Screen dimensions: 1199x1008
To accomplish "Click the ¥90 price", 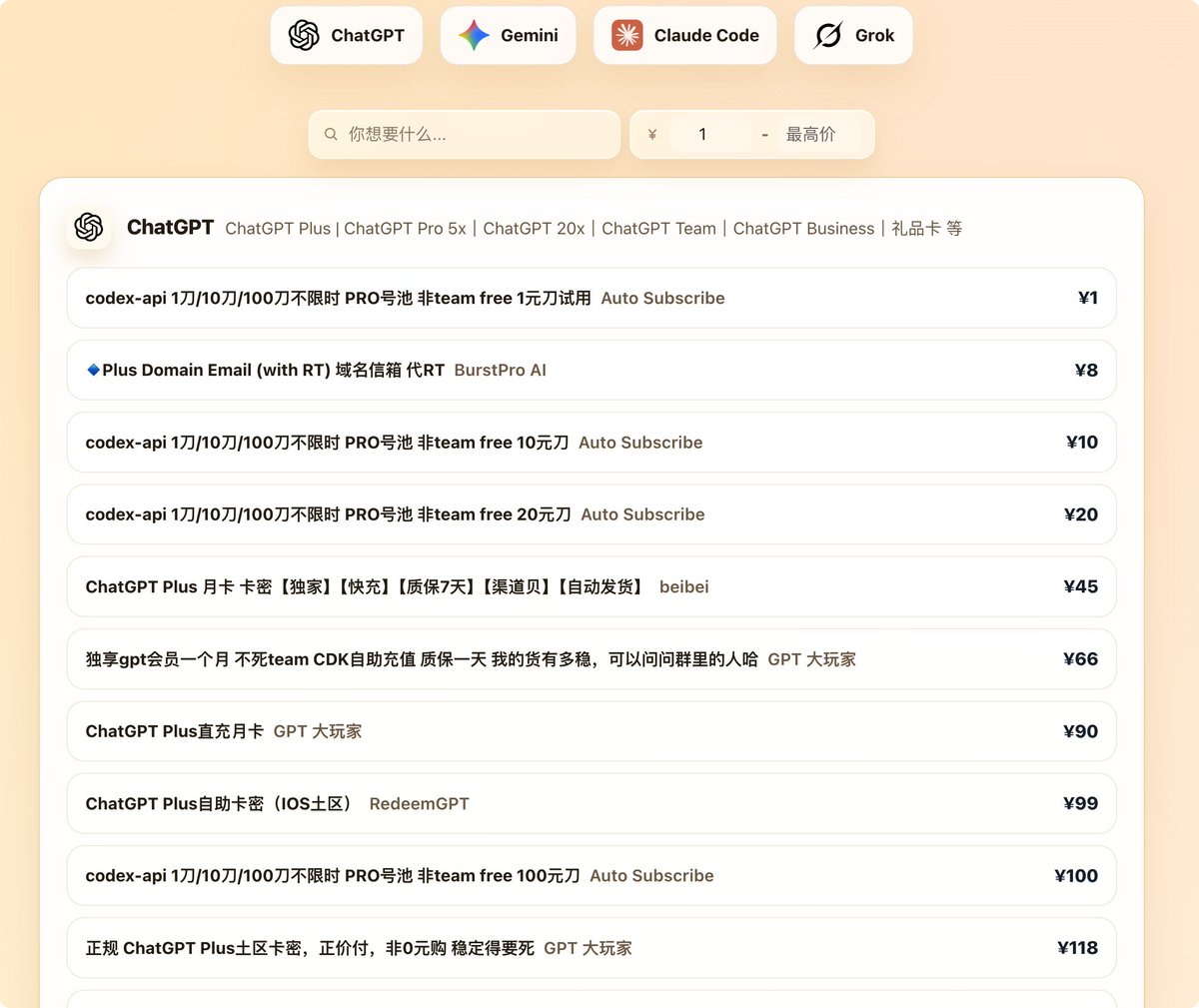I will tap(1081, 731).
